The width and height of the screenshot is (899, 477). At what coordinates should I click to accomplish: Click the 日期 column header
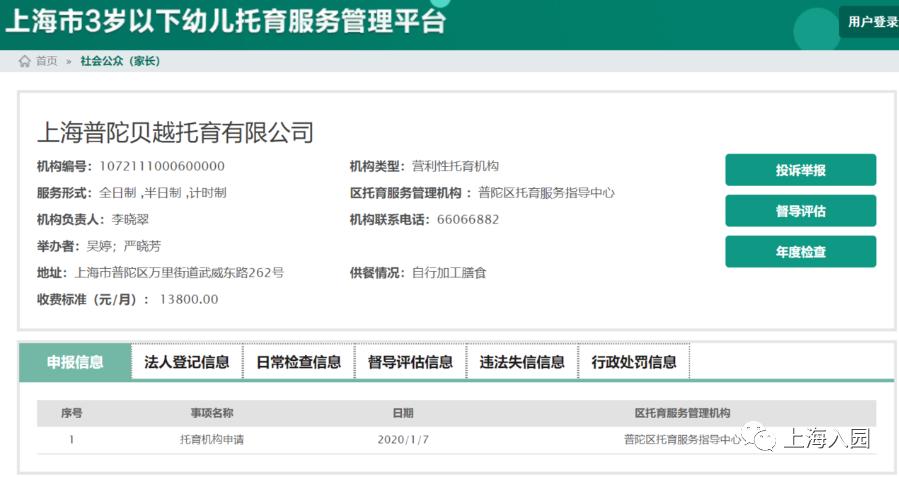(403, 413)
